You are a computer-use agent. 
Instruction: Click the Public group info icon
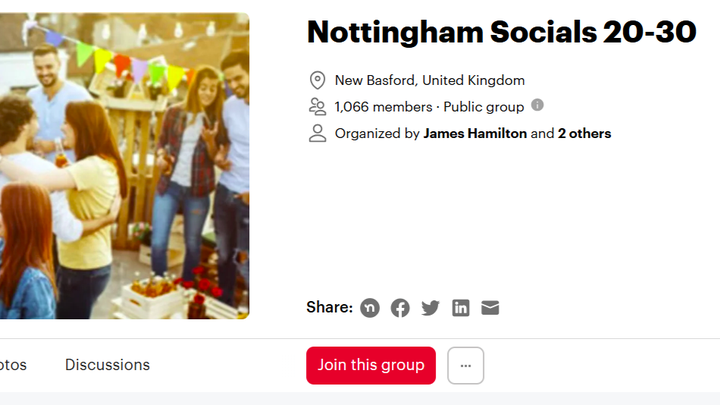point(537,105)
